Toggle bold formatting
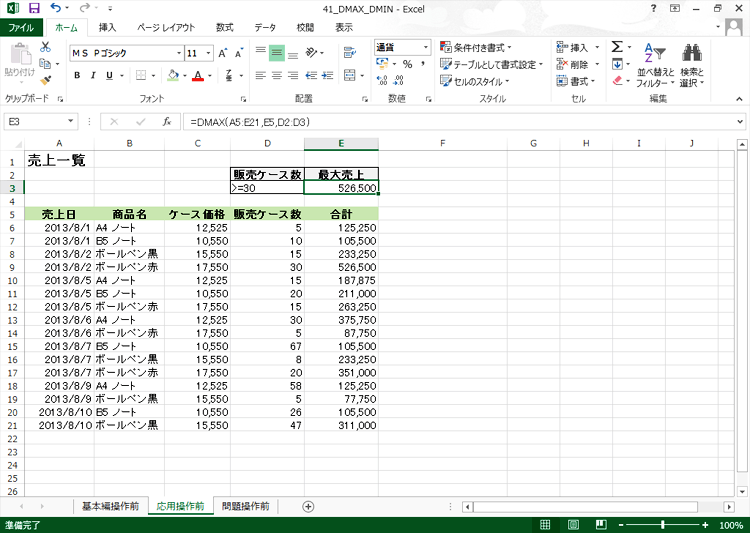 pyautogui.click(x=77, y=76)
